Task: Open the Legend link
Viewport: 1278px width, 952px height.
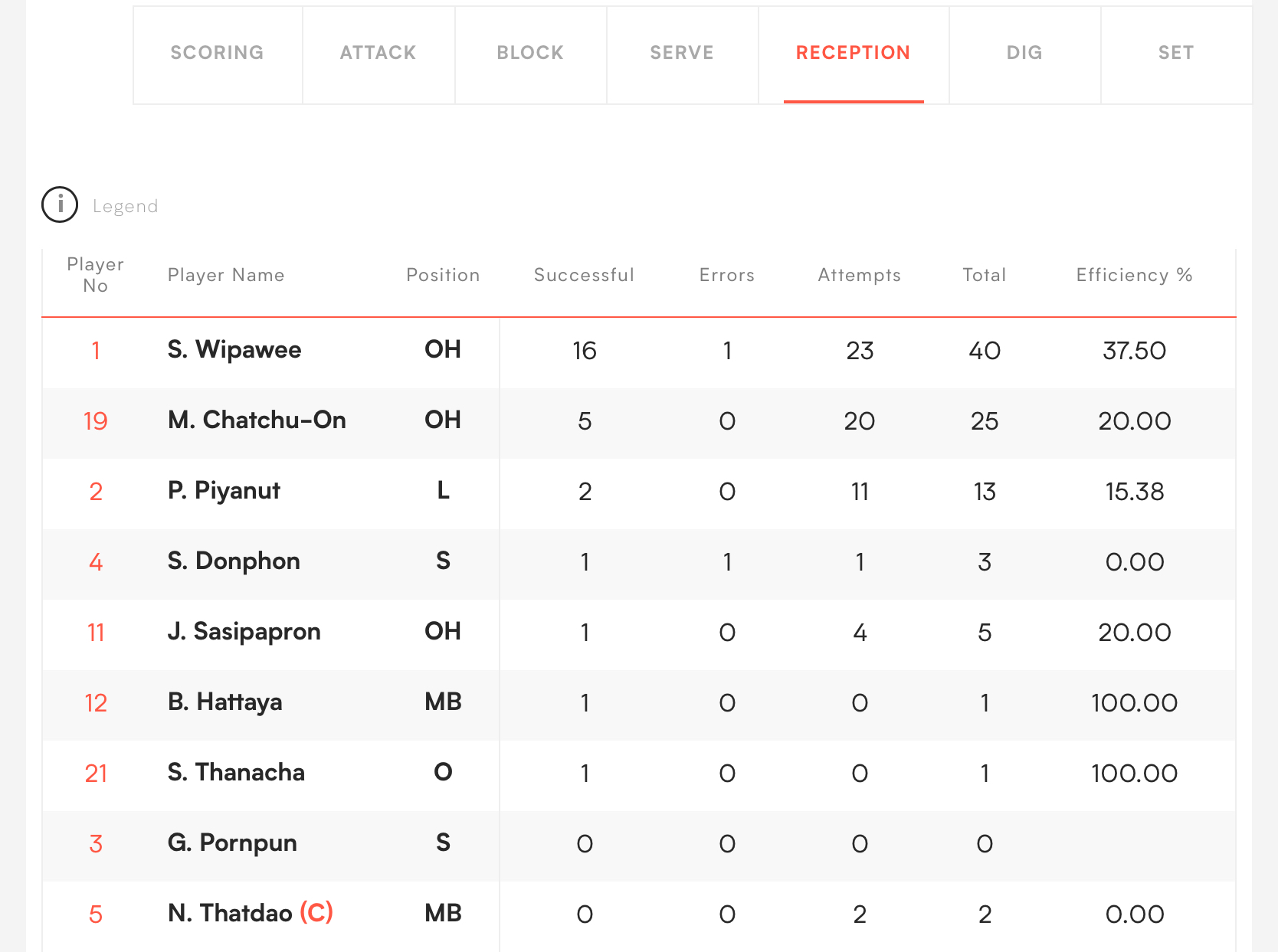Action: point(125,206)
